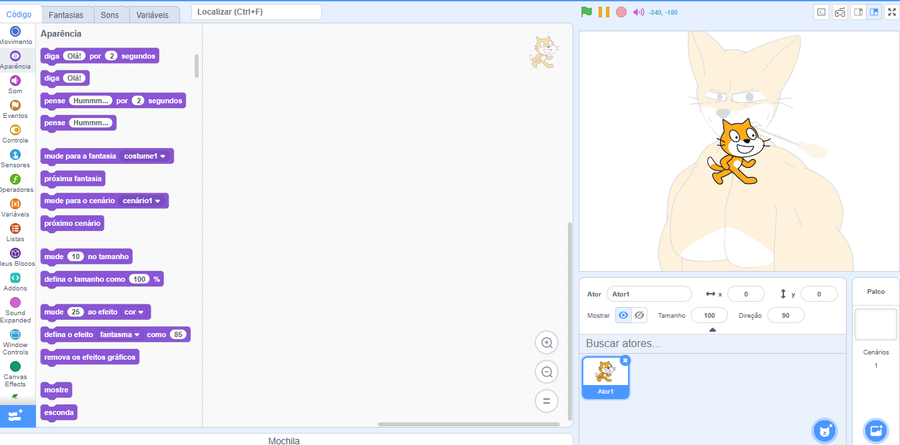
Task: Click the Ator name field
Action: tap(649, 294)
